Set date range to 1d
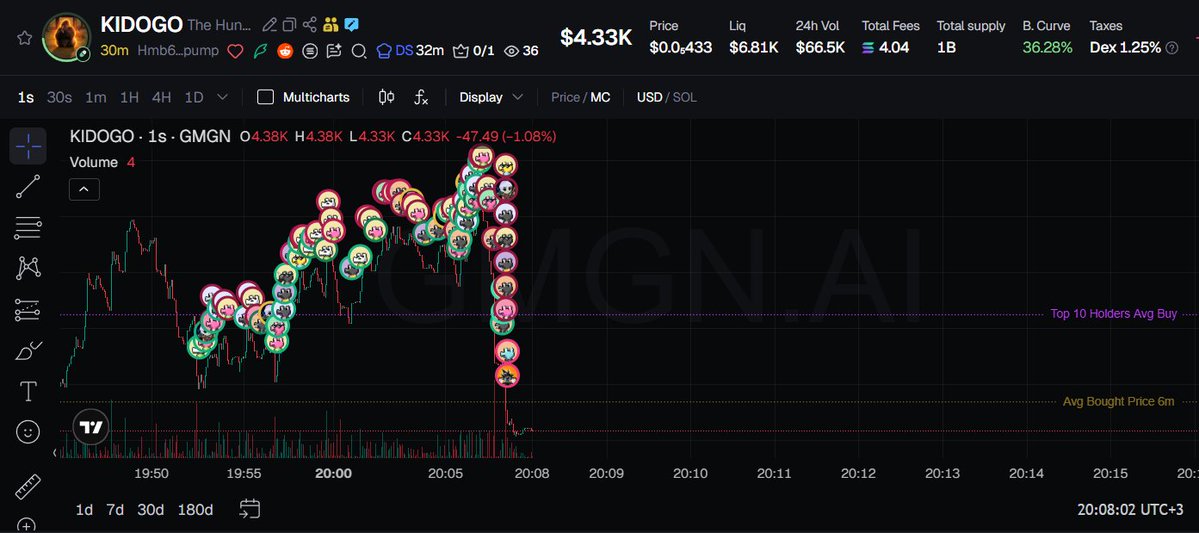 (x=84, y=509)
